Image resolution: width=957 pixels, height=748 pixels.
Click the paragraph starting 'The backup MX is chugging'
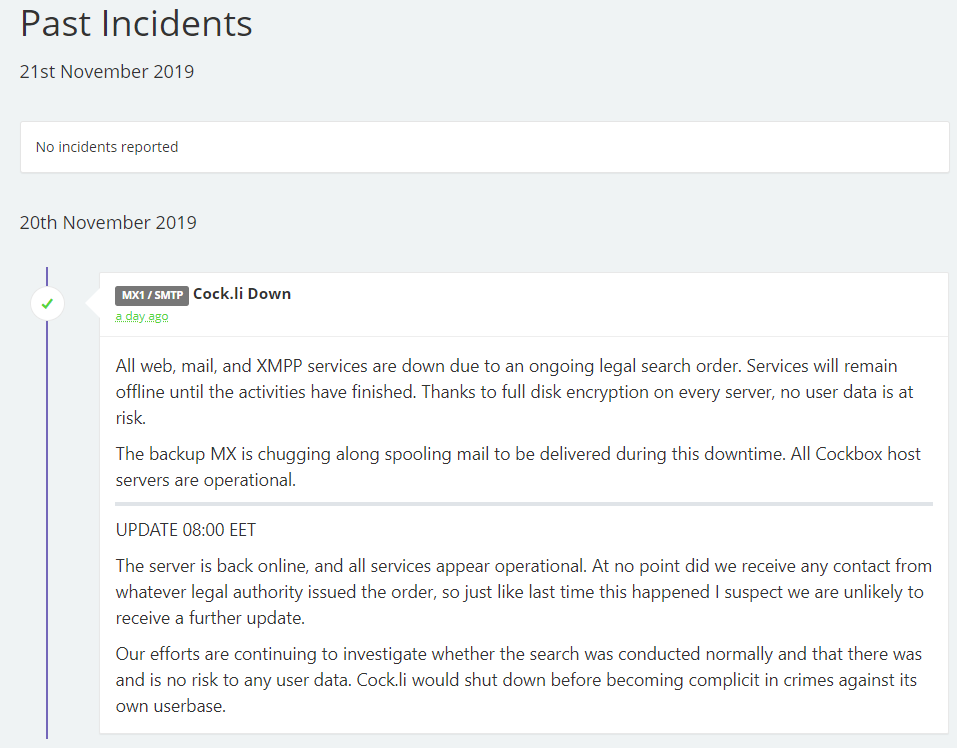[518, 467]
